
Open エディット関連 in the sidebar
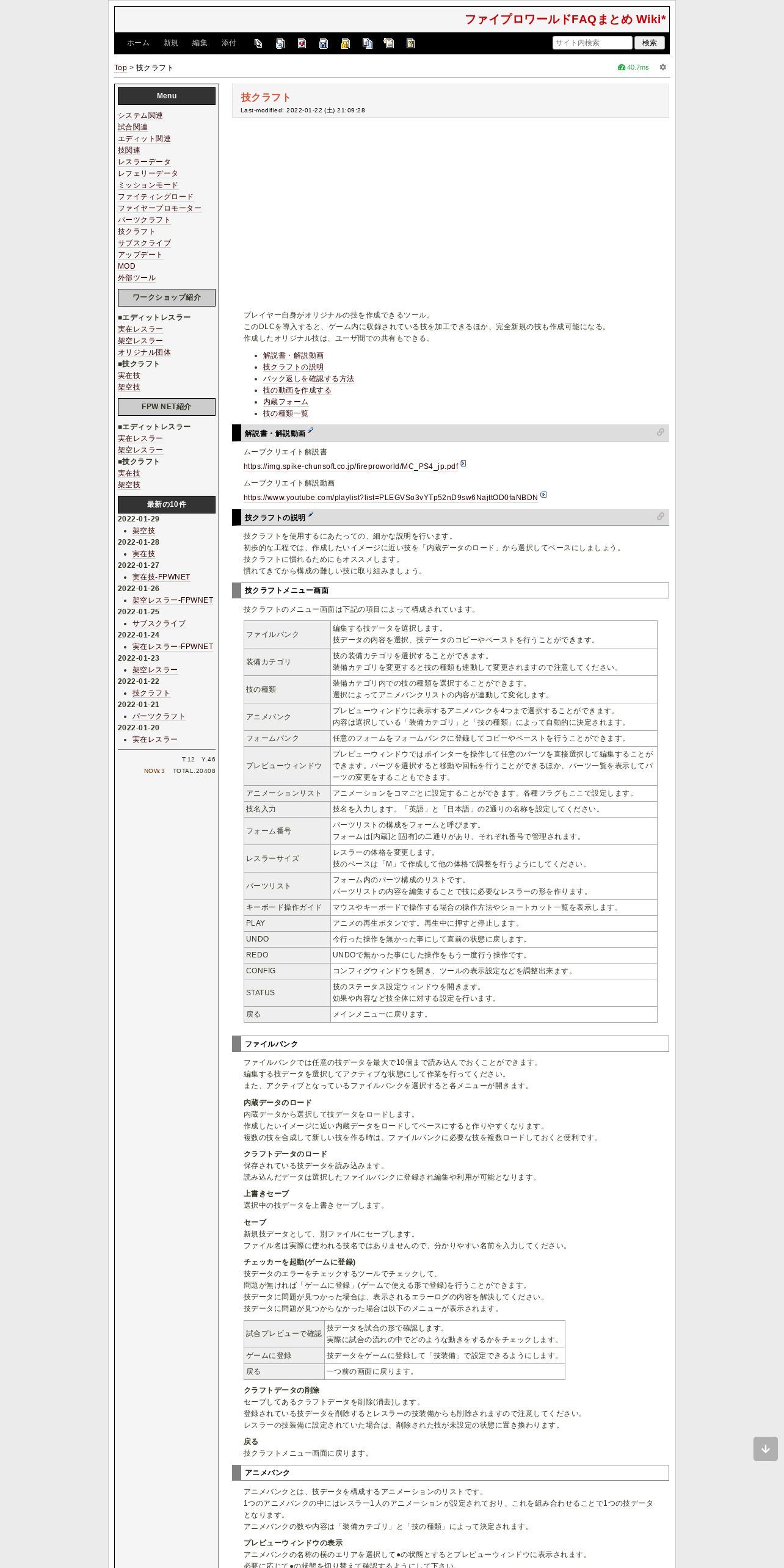(144, 139)
